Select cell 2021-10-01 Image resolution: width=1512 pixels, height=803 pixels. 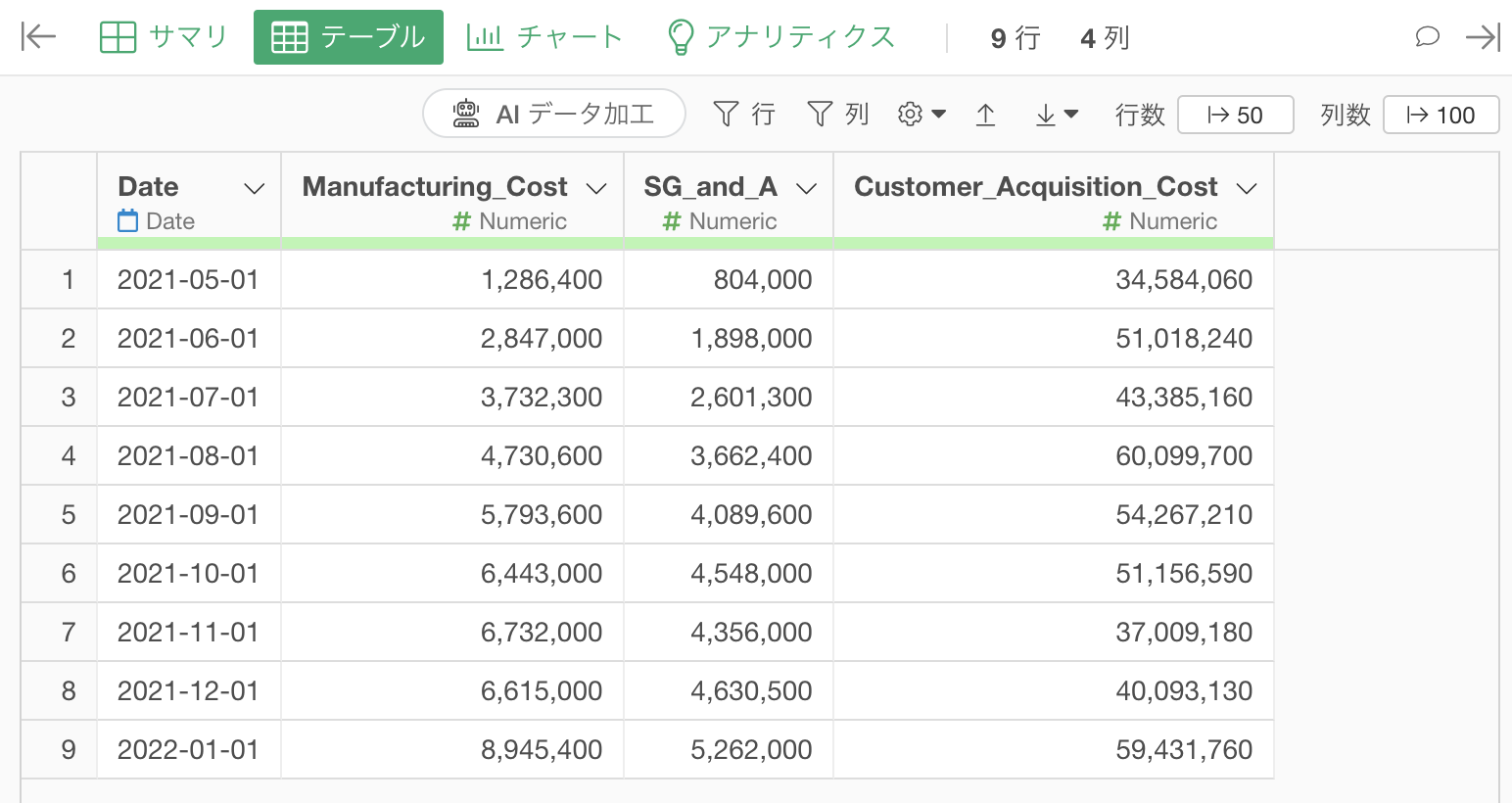coord(189,574)
